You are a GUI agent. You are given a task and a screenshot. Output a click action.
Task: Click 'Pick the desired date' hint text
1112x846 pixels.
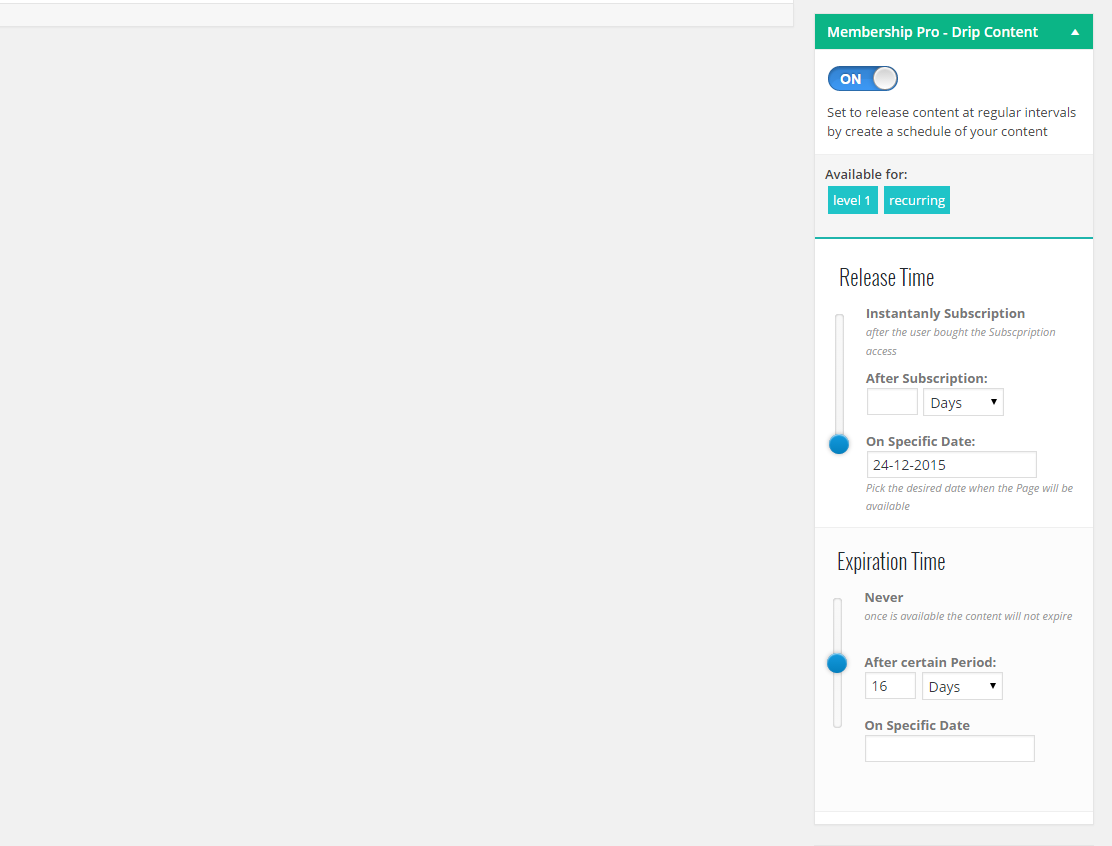click(x=969, y=497)
